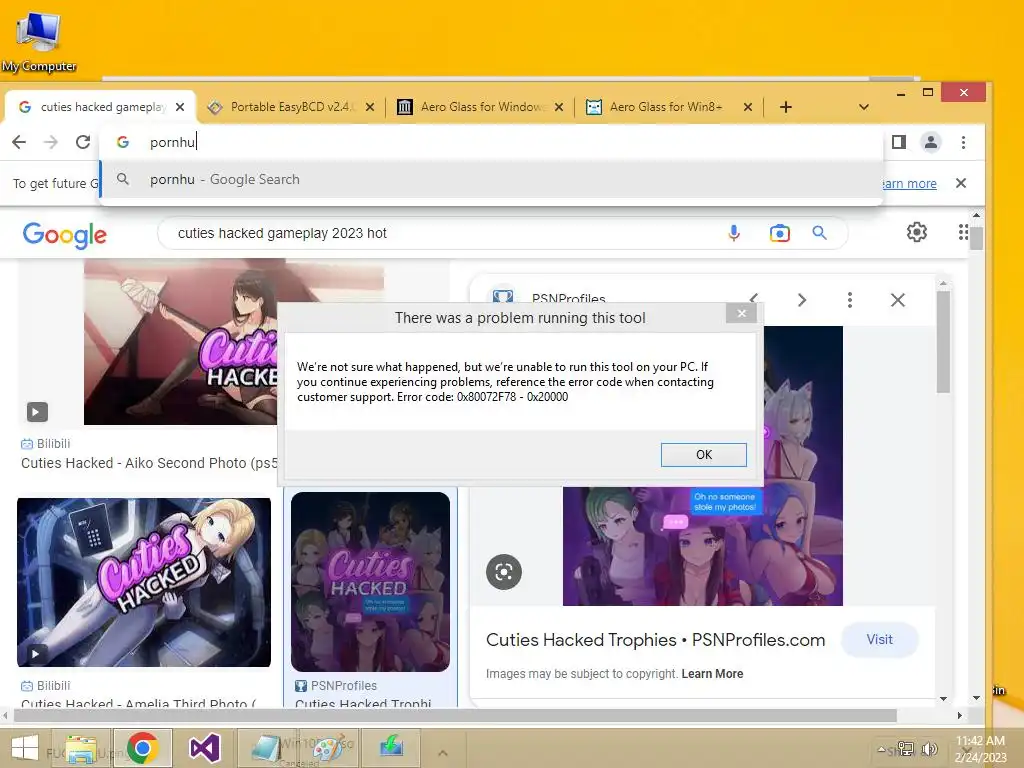
Task: Open File Explorer from the taskbar
Action: [81, 748]
